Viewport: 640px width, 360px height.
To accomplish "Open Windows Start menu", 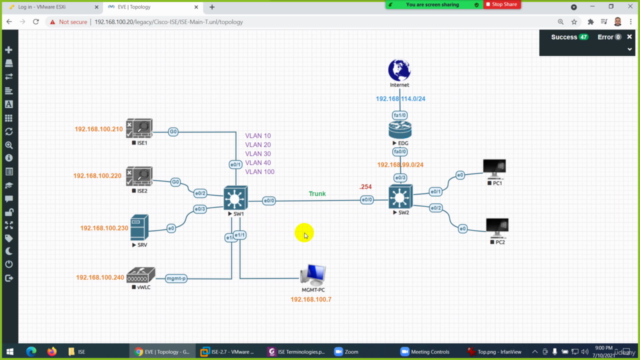I will coord(10,351).
